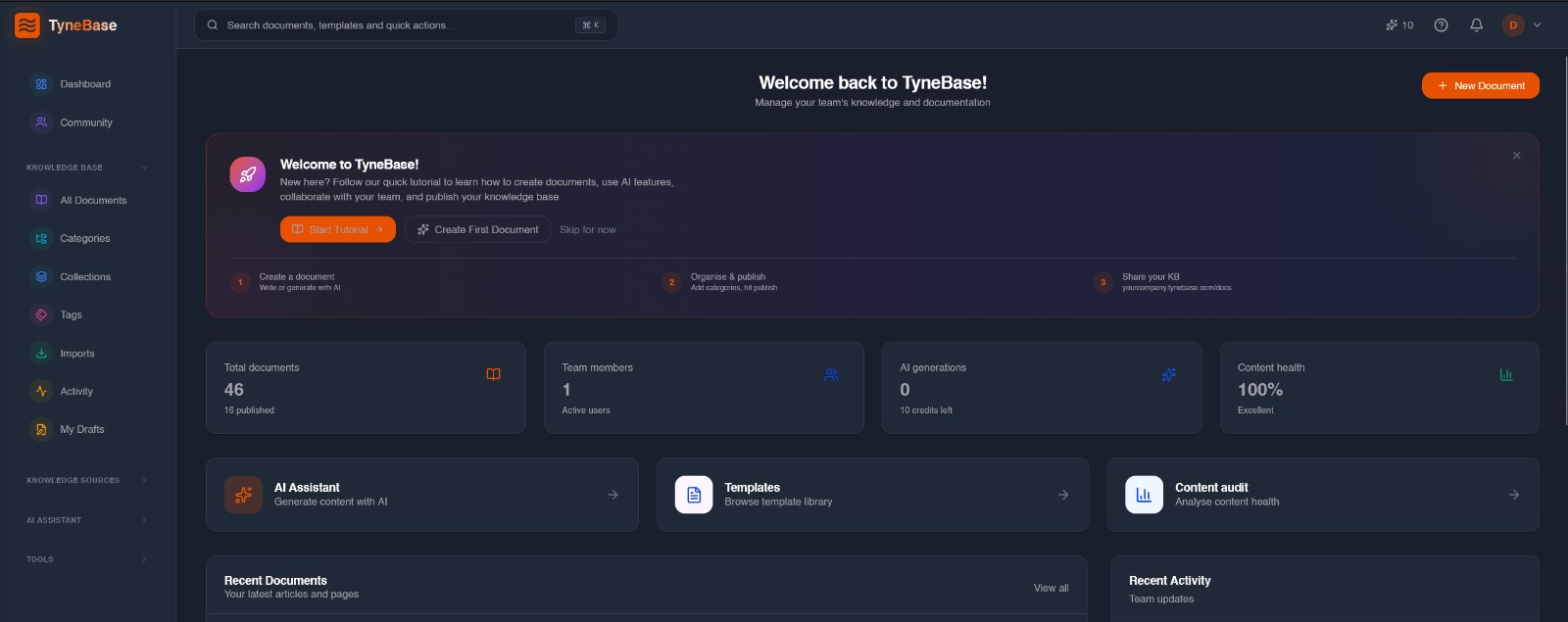Expand the AI Assistant sidebar section
Image resolution: width=1568 pixels, height=622 pixels.
[144, 520]
